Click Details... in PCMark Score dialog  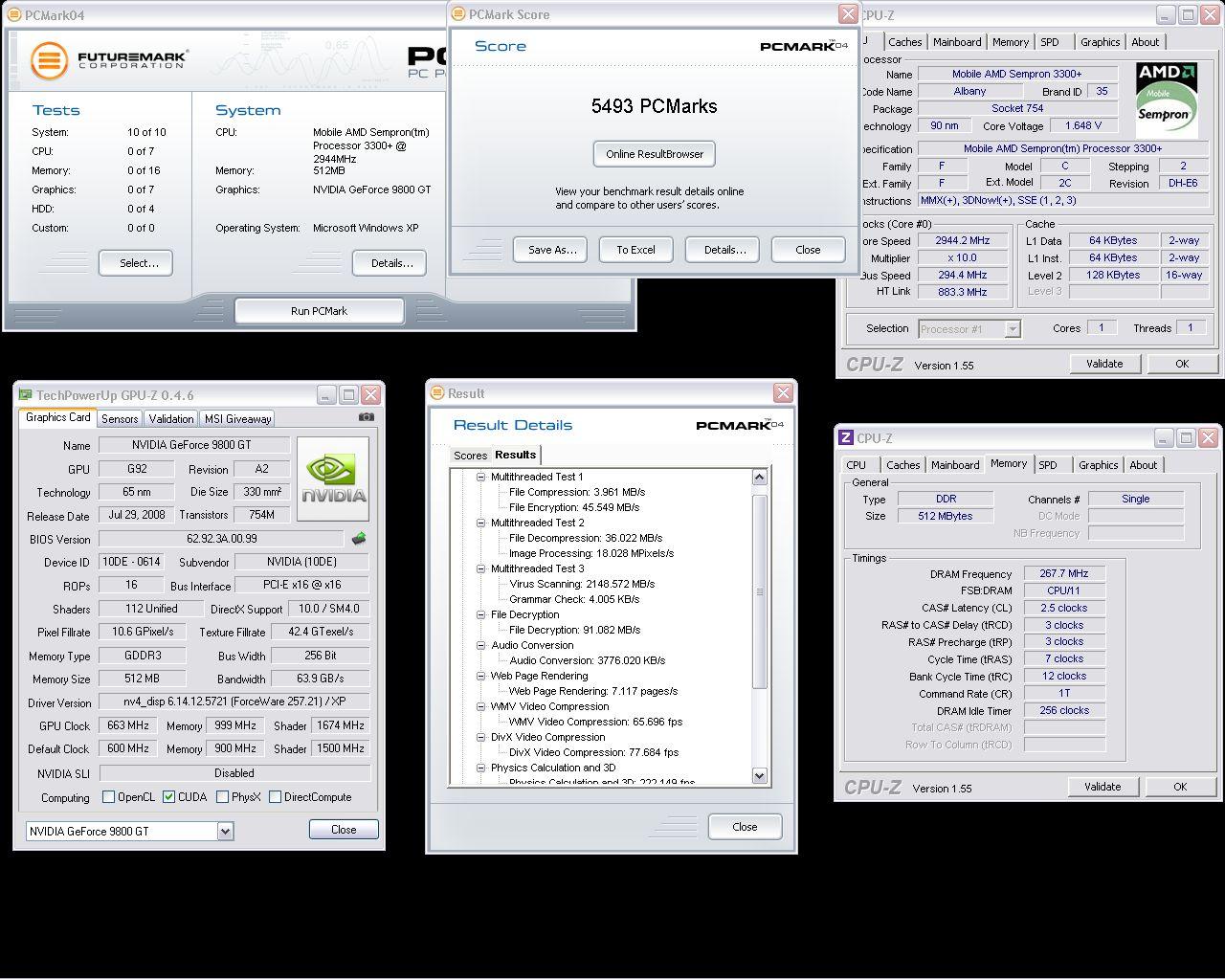(723, 250)
